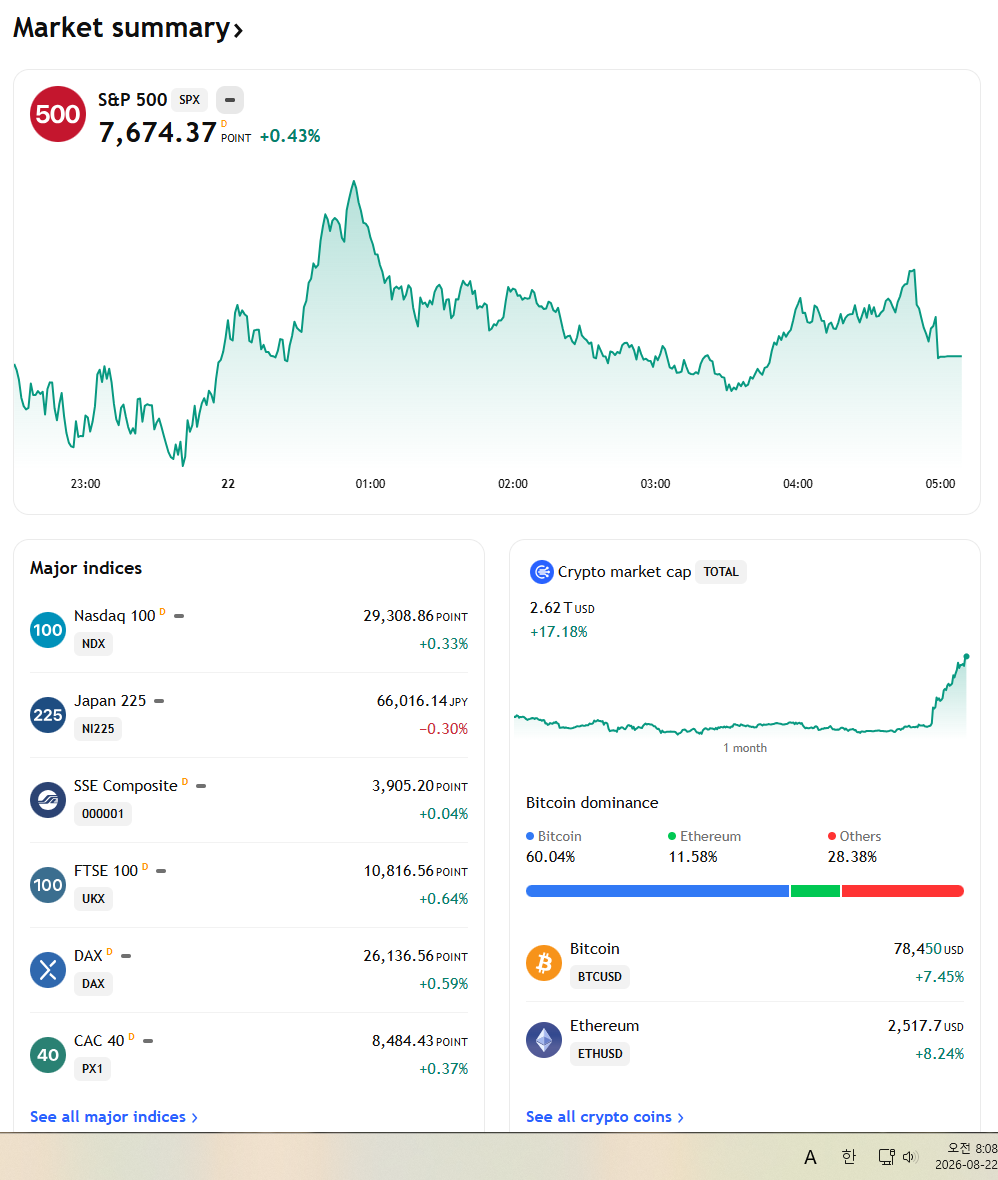This screenshot has width=998, height=1180.
Task: Click the +0.43% S&P 500 change
Action: pyautogui.click(x=290, y=136)
